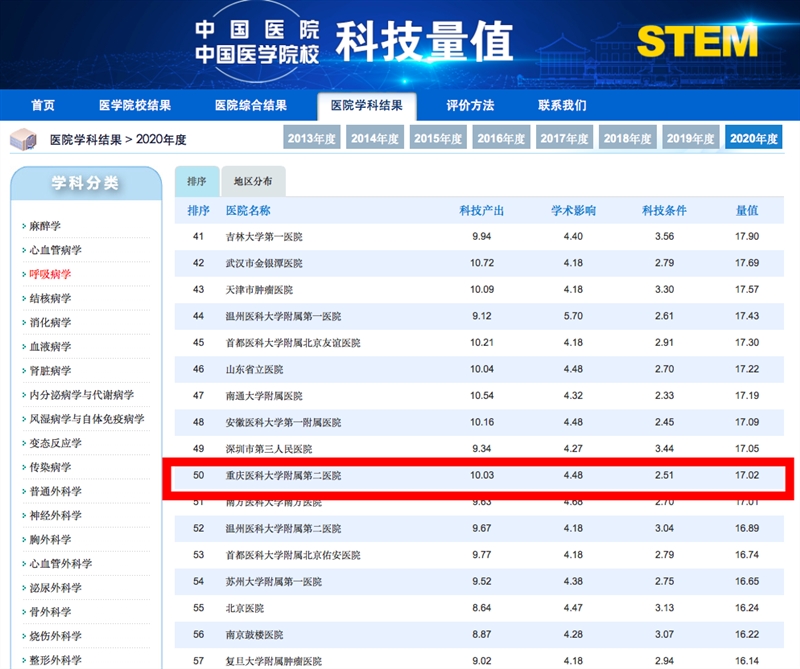
Task: Select the 2013年度 year button
Action: click(x=312, y=139)
